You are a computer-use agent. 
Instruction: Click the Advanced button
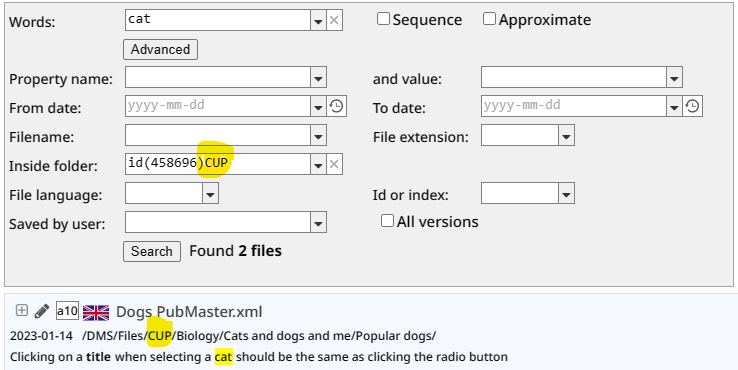[x=160, y=49]
